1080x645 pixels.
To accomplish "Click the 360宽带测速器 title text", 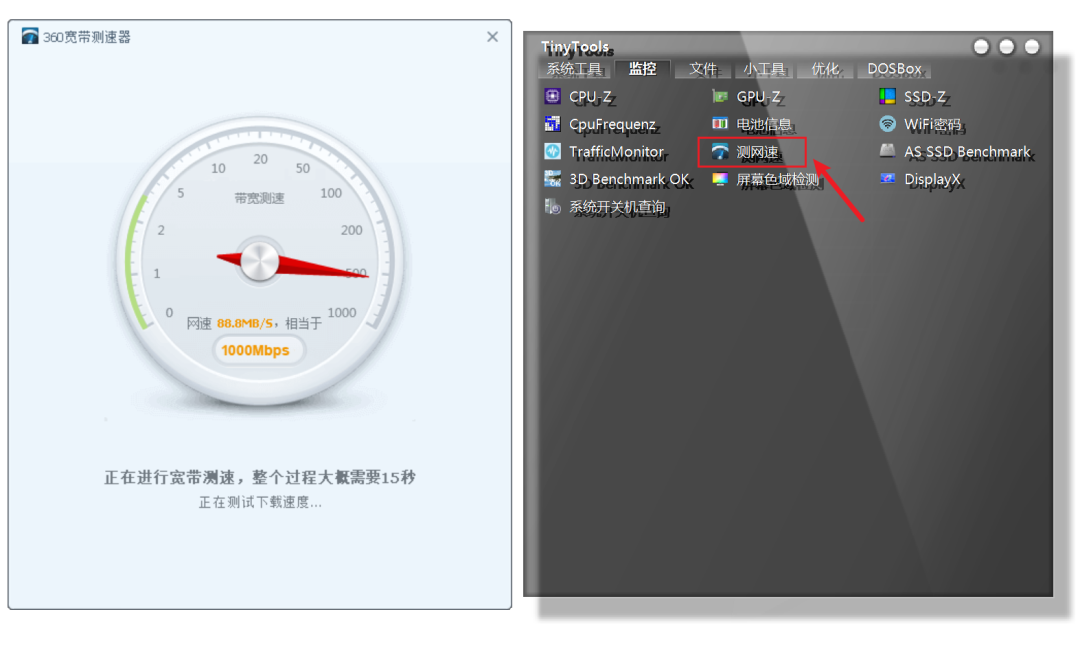I will point(87,37).
